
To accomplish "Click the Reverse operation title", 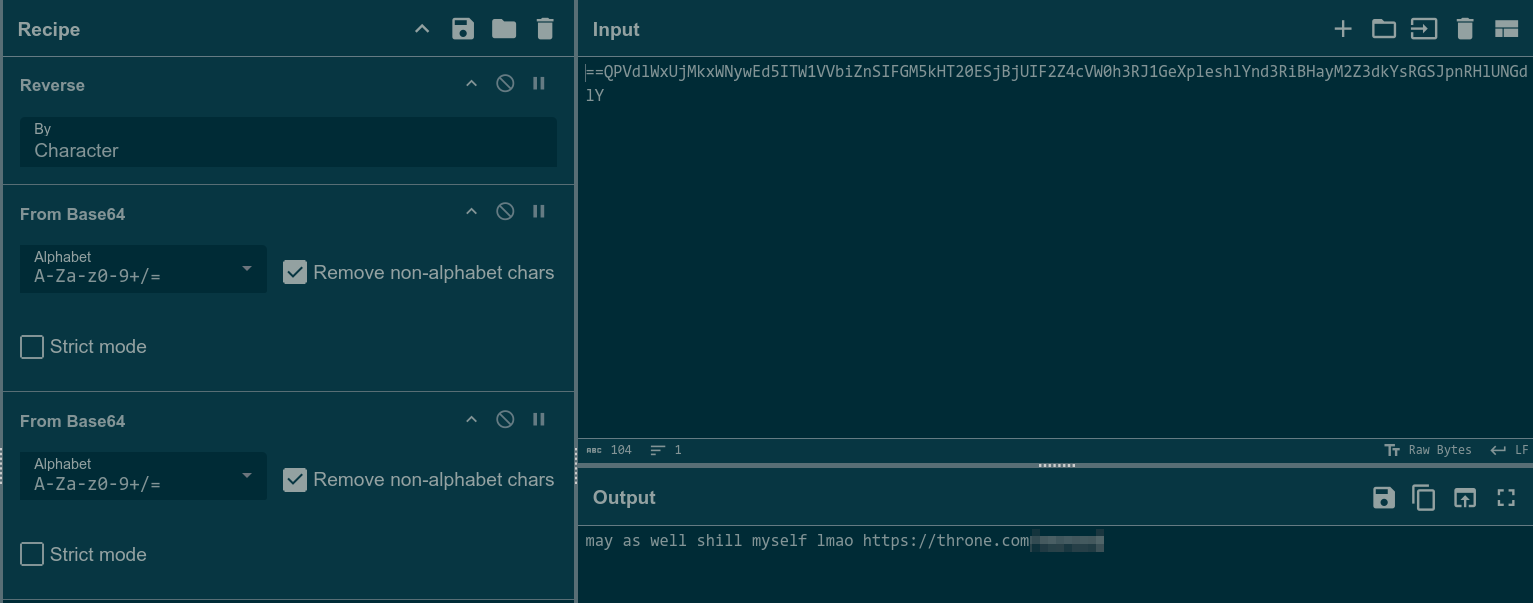I will tap(52, 85).
